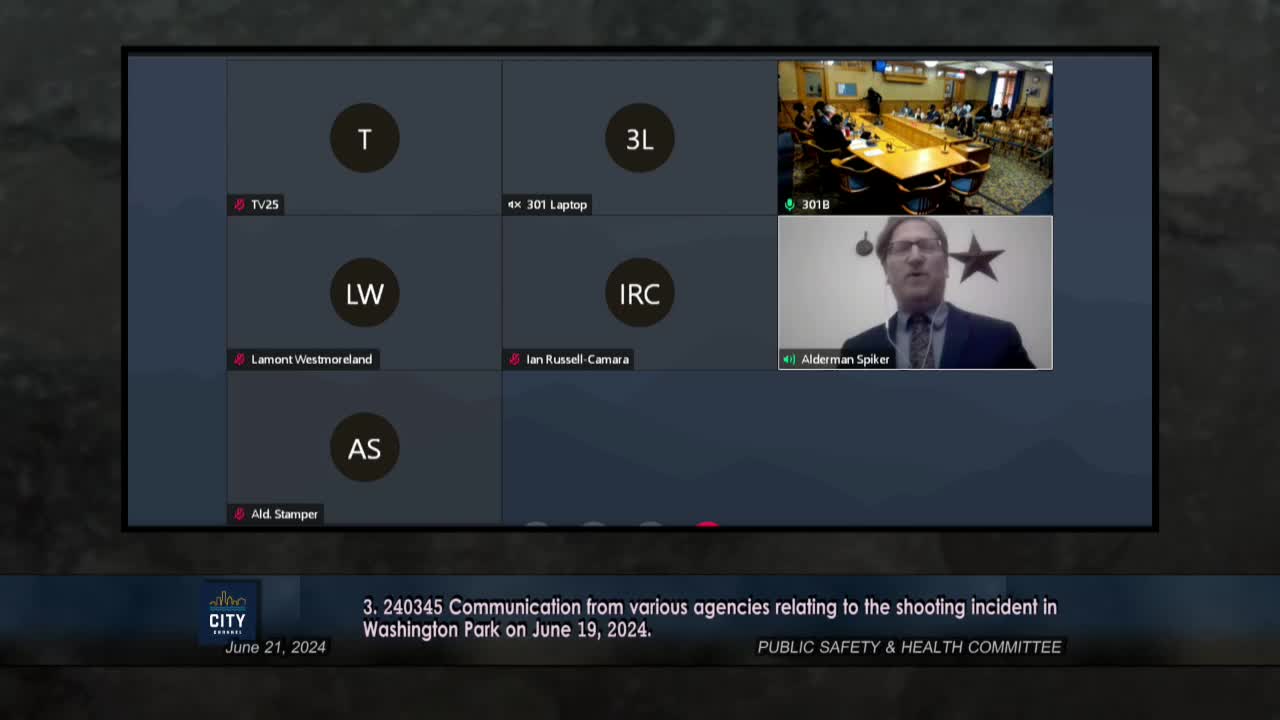Click the TV25 participant name label
The width and height of the screenshot is (1280, 720).
coord(265,204)
